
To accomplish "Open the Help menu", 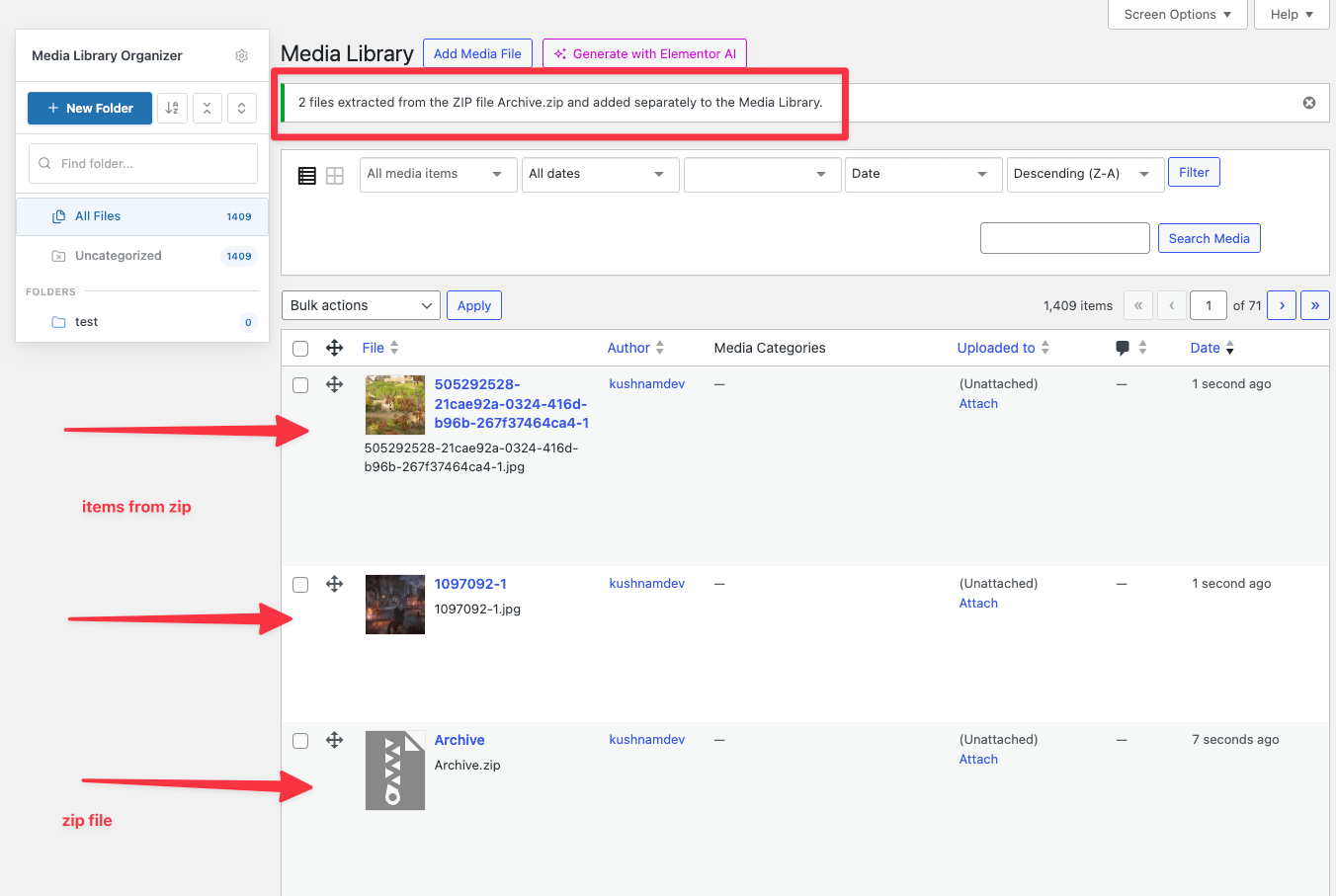I will pyautogui.click(x=1292, y=15).
